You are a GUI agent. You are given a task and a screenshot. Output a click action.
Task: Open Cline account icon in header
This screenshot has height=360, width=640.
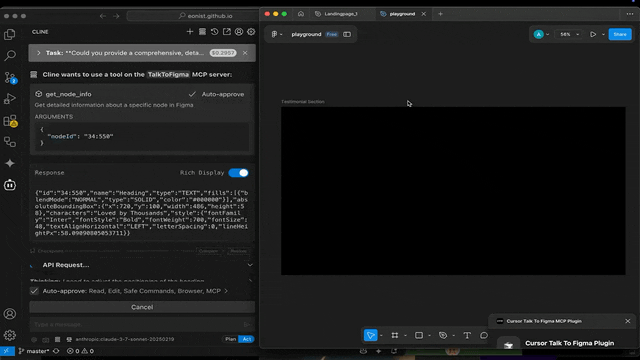point(239,31)
